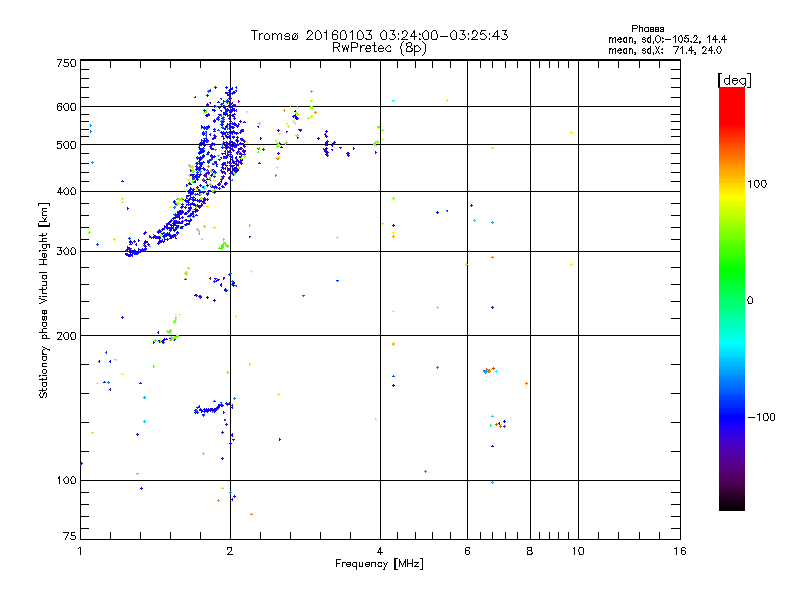Viewport: 800px width, 600px height.
Task: Click the "mean, sd,X: 71.4, 24.0" statistics line
Action: pyautogui.click(x=665, y=51)
